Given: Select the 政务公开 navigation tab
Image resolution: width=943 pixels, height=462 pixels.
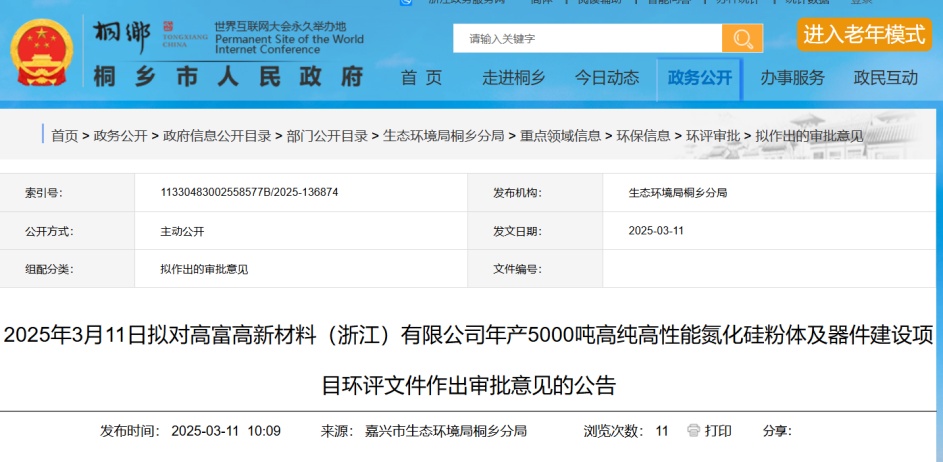Looking at the screenshot, I should [700, 78].
